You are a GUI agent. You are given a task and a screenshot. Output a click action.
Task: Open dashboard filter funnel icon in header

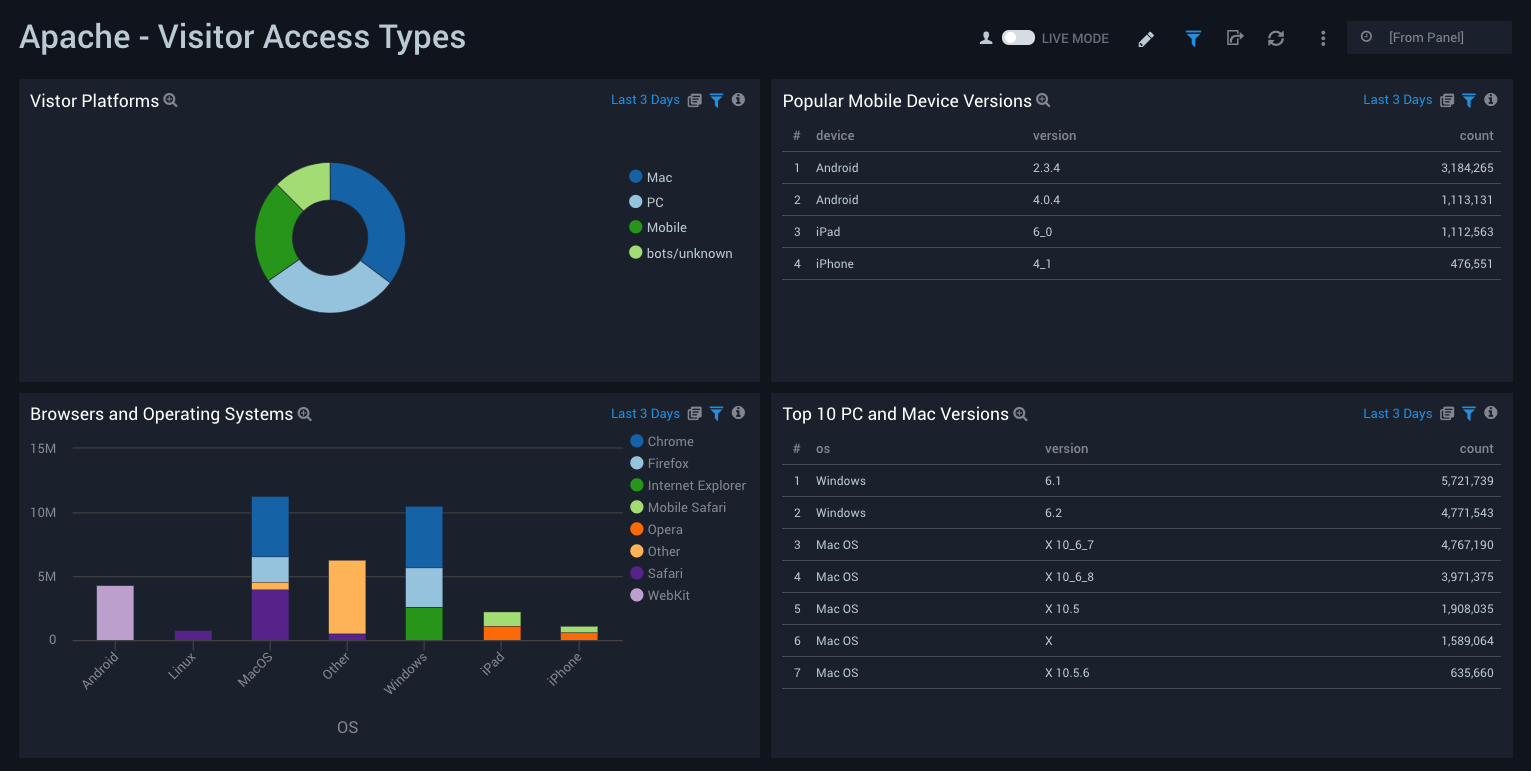(x=1193, y=38)
